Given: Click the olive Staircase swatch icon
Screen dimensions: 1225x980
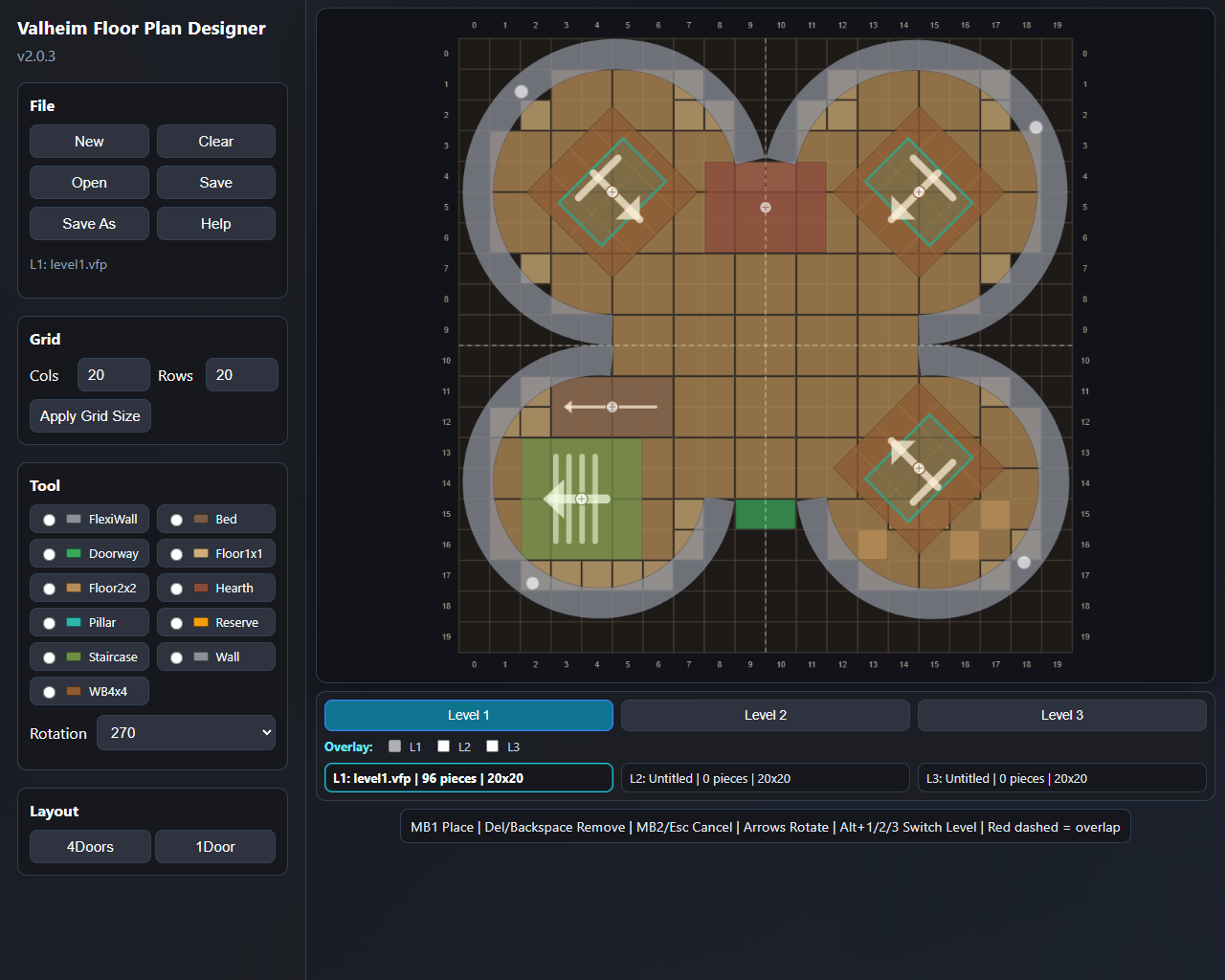Looking at the screenshot, I should (x=74, y=657).
